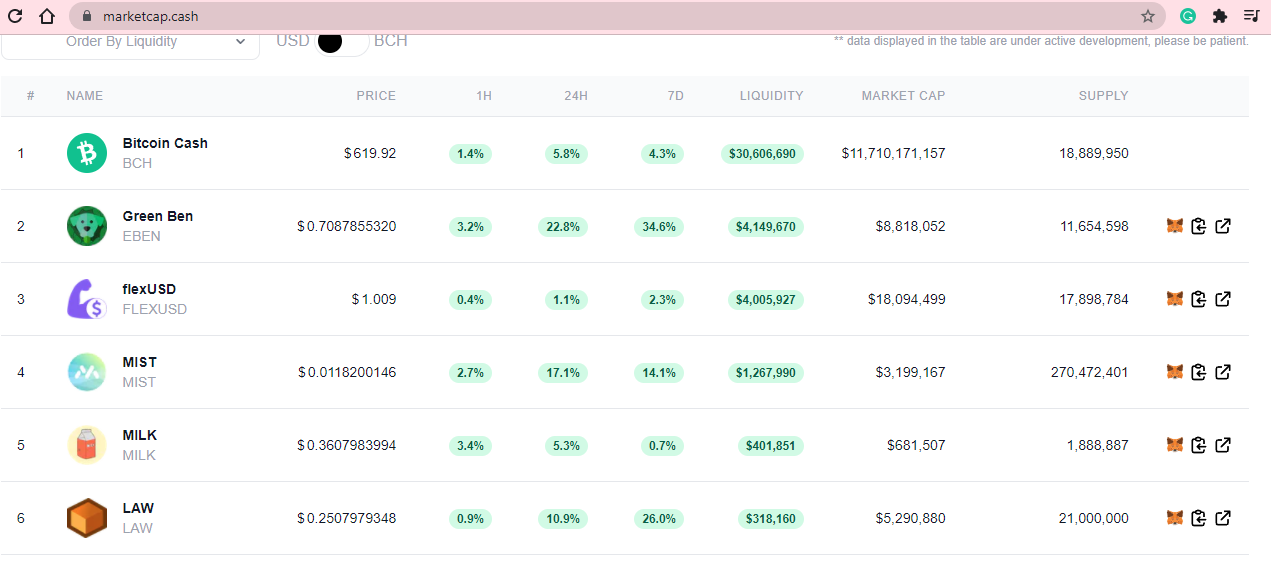Open the browser extensions puzzle icon

coord(1219,16)
